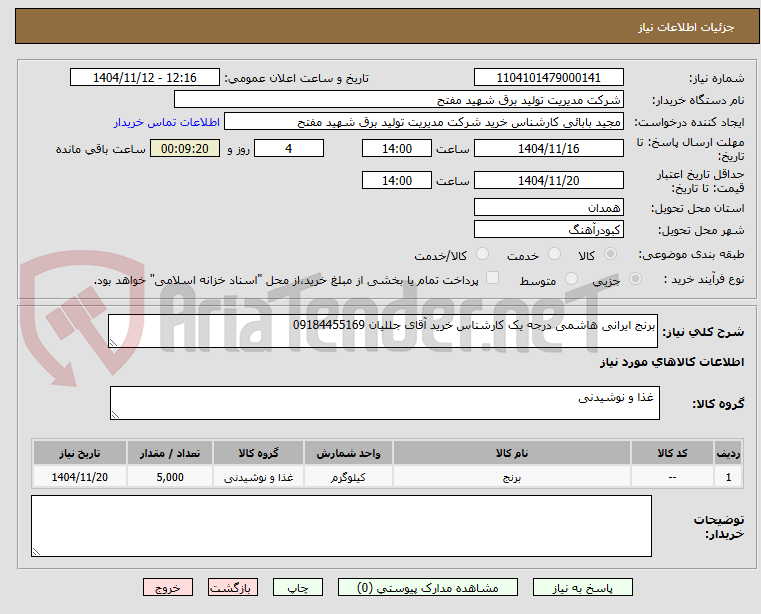
Task: Click the 5,000 quantity cell
Action: (170, 477)
